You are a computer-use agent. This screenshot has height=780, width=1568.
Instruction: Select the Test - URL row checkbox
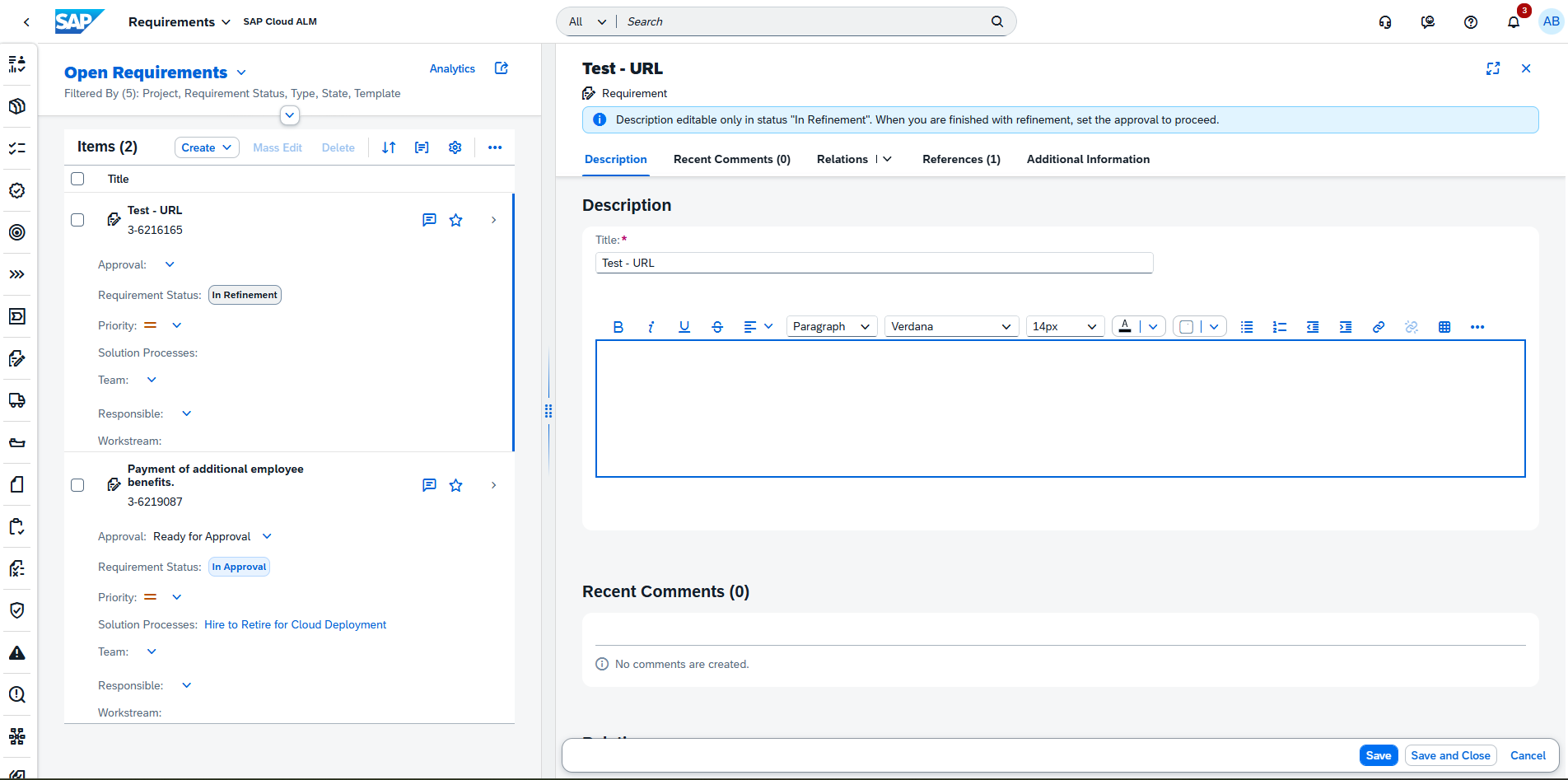click(x=77, y=220)
